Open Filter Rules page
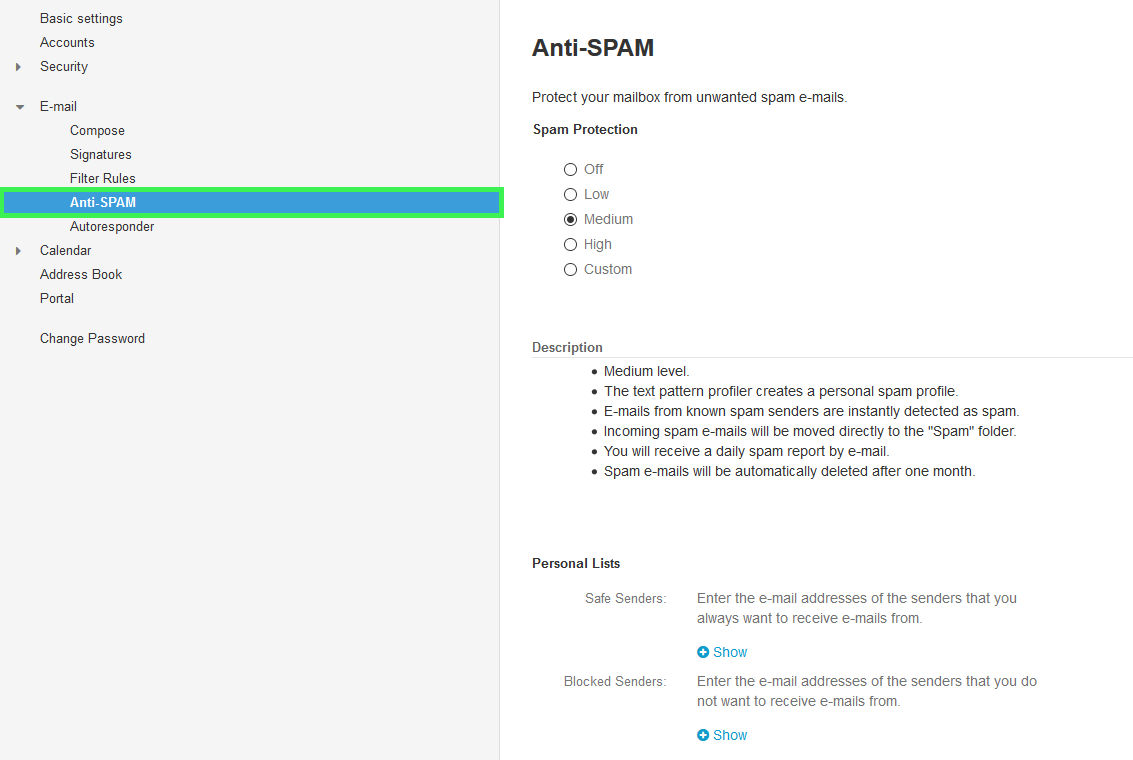 coord(103,178)
